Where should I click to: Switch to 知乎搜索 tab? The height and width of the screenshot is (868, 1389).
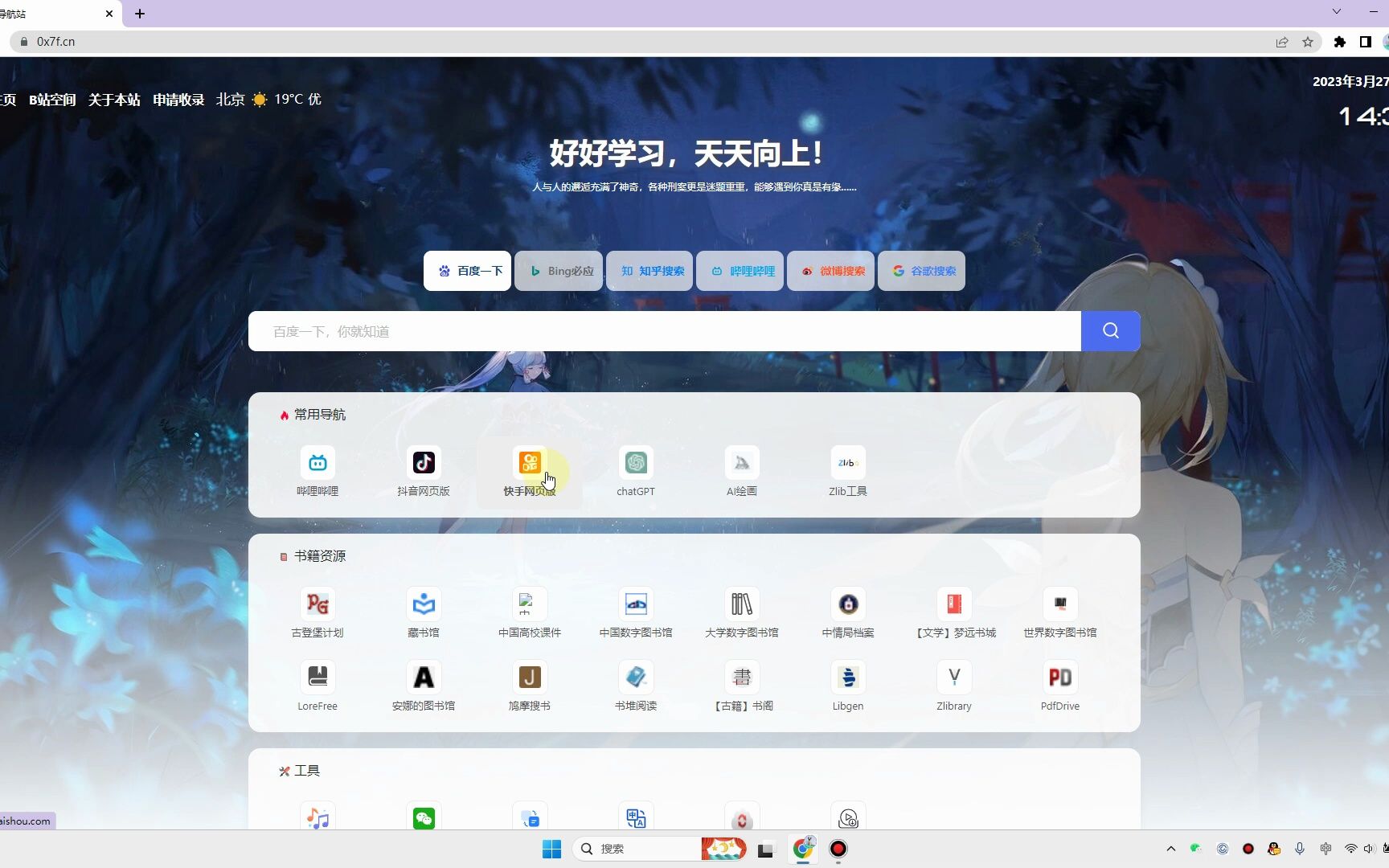click(x=649, y=271)
